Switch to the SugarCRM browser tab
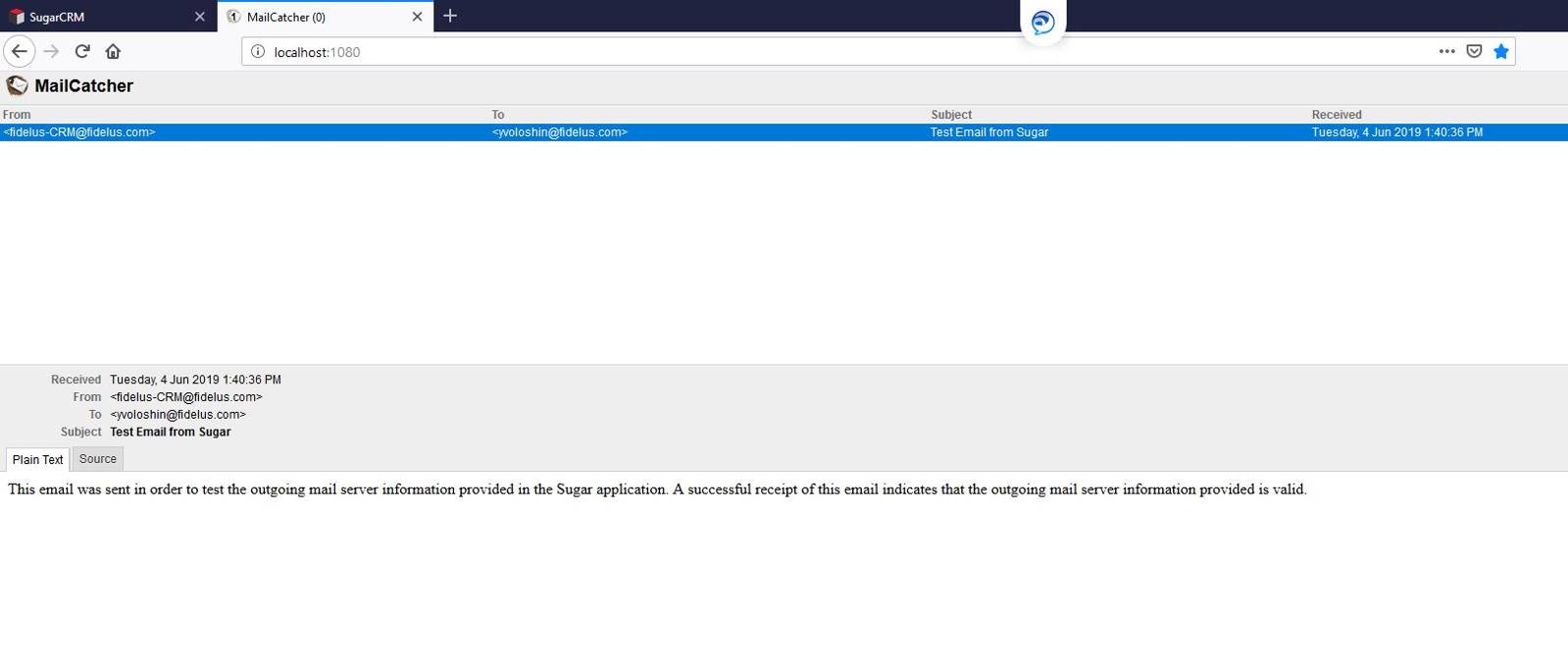 click(98, 17)
